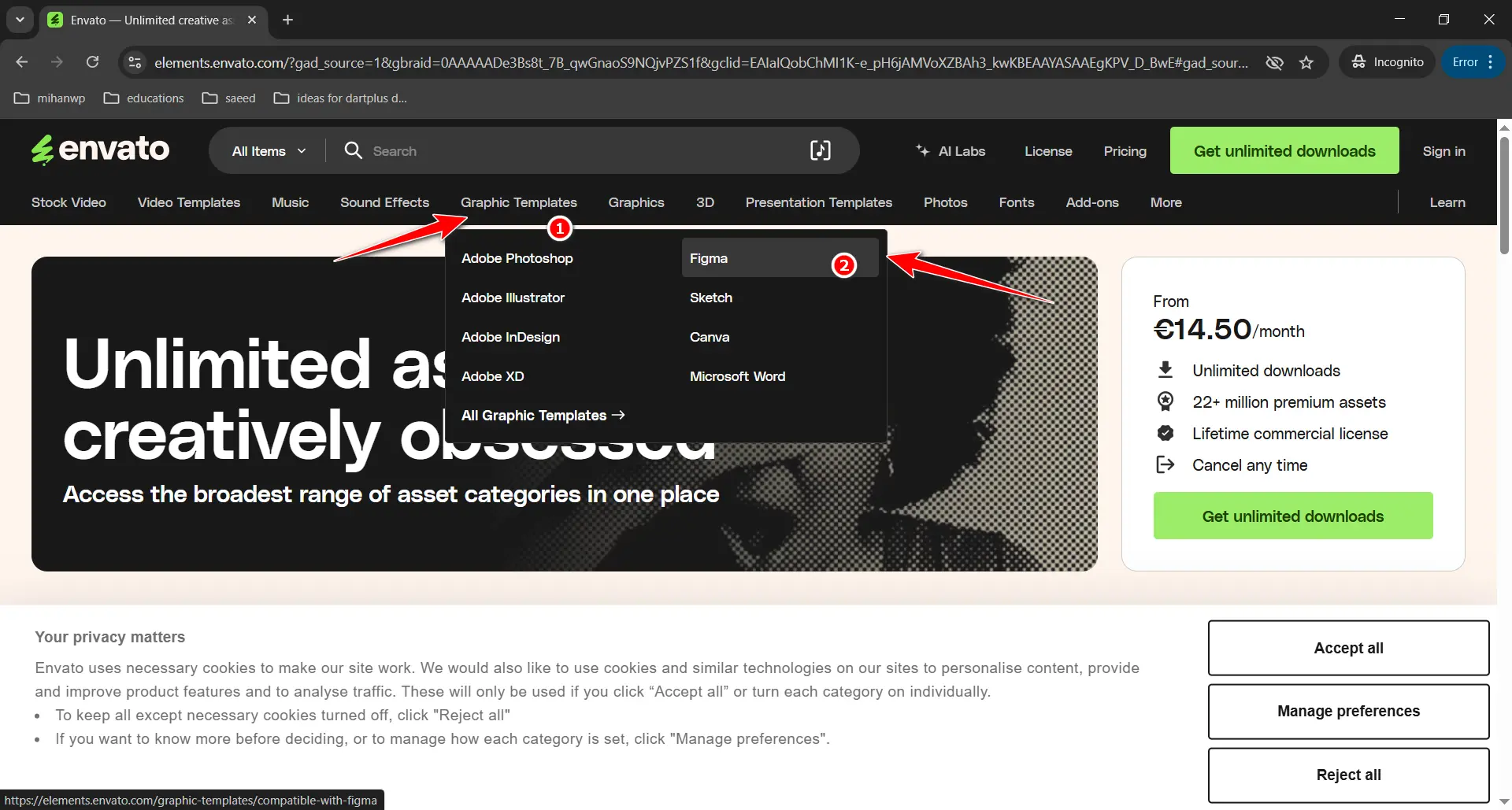This screenshot has width=1512, height=810.
Task: Expand the More menu
Action: click(1165, 202)
